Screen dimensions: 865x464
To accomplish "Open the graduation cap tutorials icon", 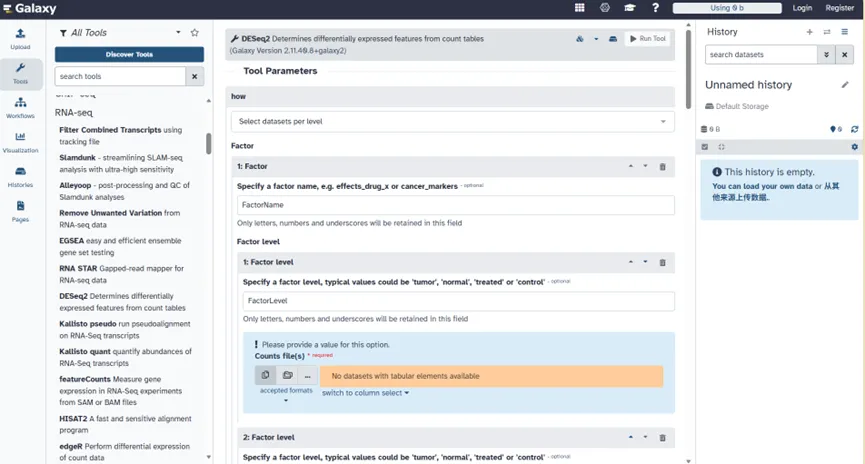I will (x=630, y=8).
